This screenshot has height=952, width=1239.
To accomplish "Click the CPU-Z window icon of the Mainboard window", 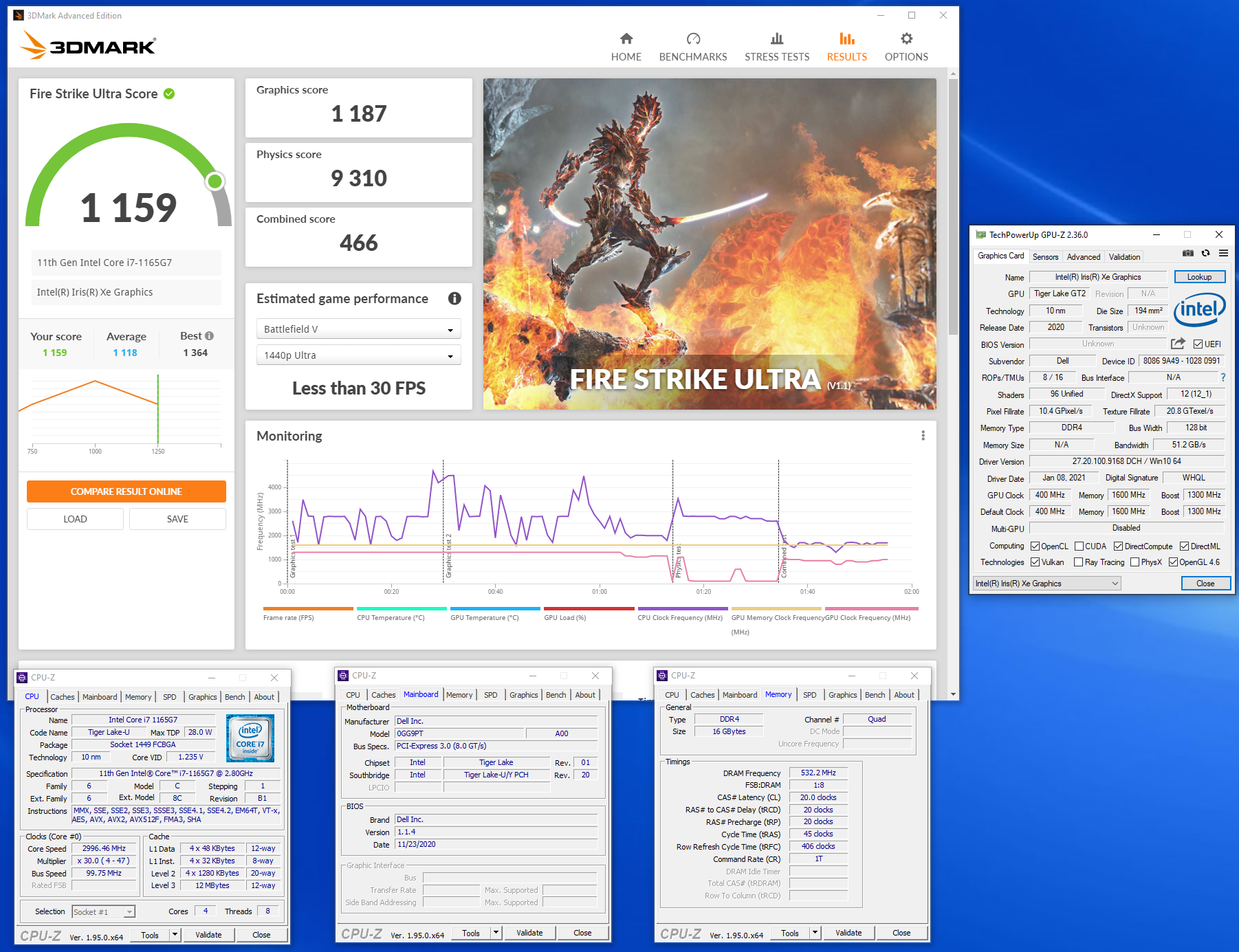I will point(343,676).
